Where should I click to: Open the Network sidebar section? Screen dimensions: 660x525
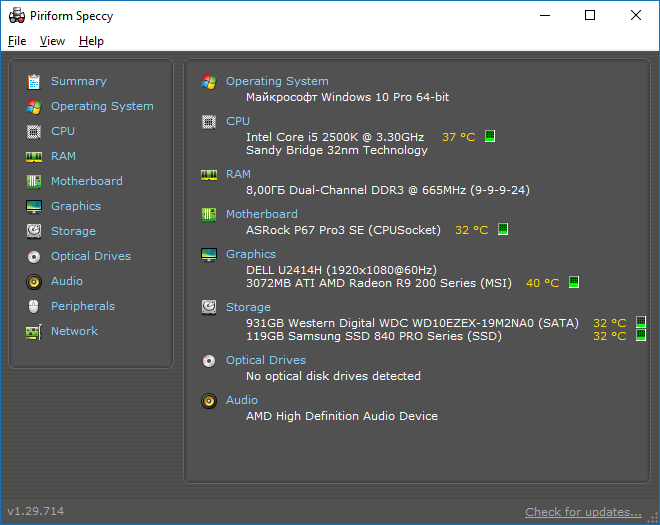coord(75,331)
